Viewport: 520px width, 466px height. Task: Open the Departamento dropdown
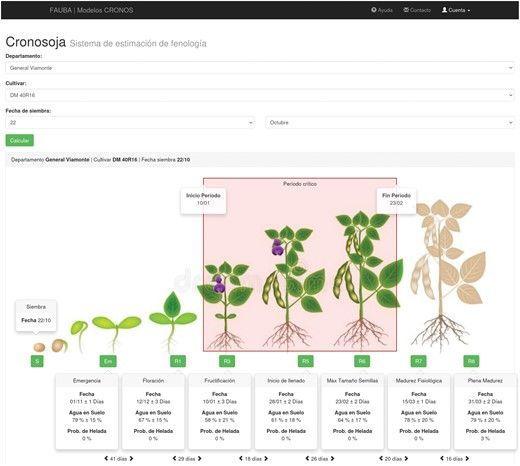point(260,68)
